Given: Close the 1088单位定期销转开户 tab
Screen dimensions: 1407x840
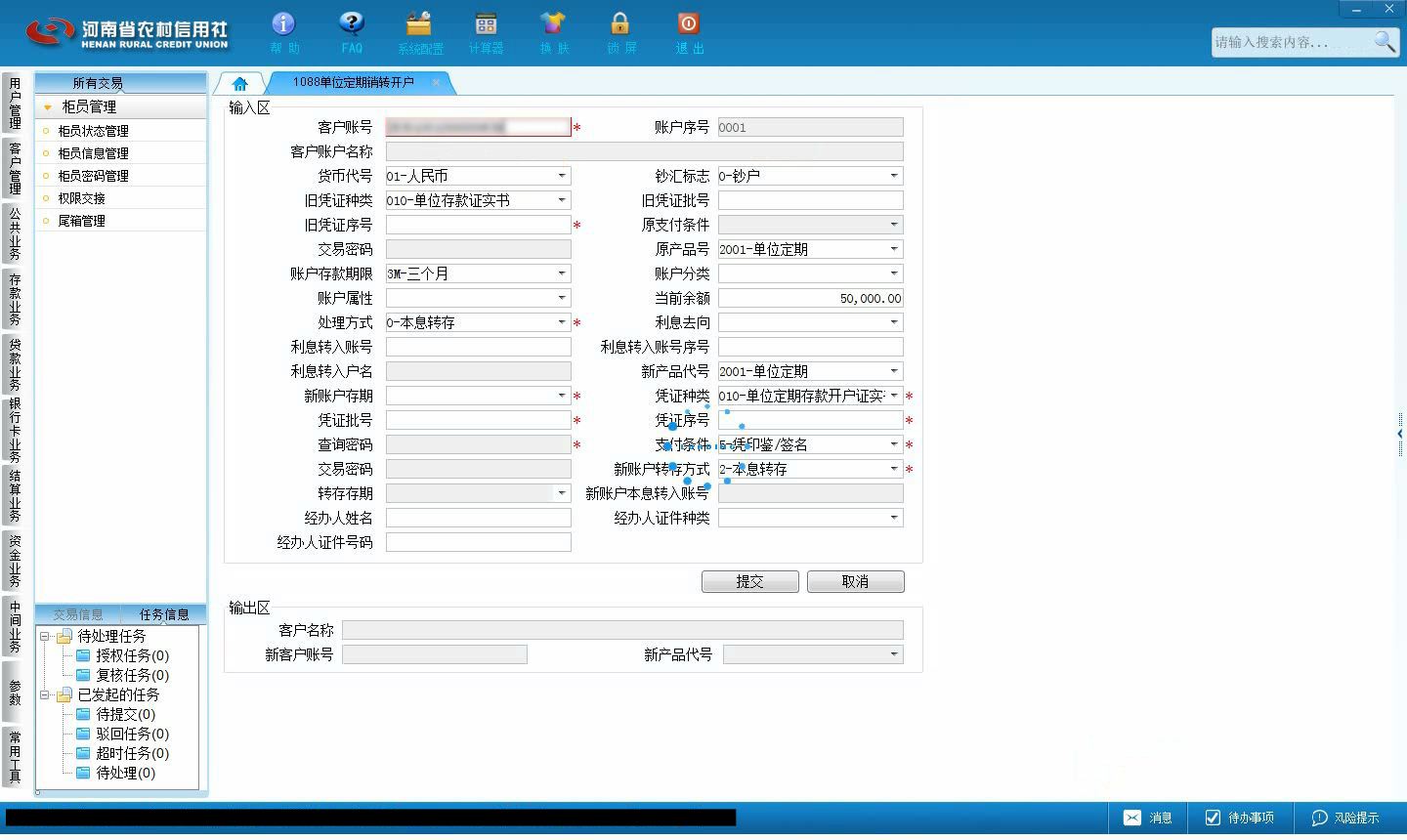Looking at the screenshot, I should pos(436,82).
